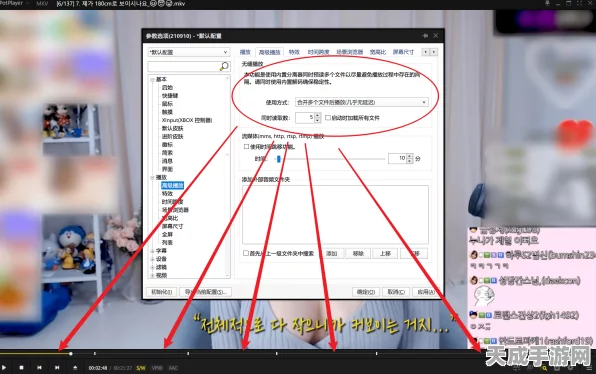Click the video seek bar position handle
This screenshot has width=596, height=374.
[71, 353]
